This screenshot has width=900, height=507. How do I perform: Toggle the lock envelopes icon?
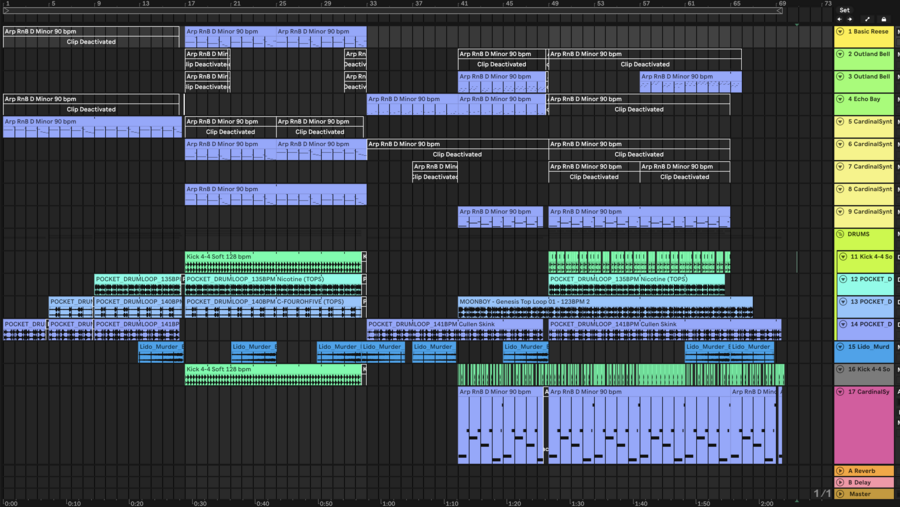click(x=883, y=19)
